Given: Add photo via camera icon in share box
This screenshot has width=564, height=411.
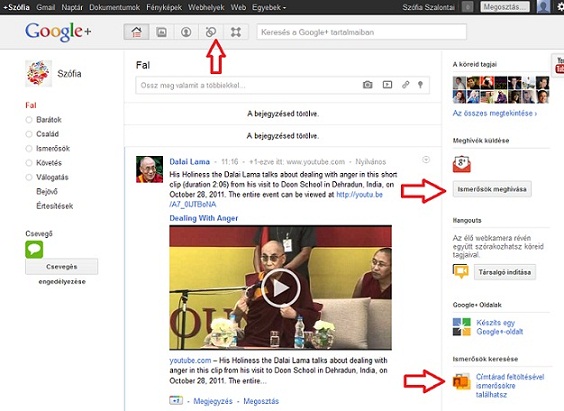Looking at the screenshot, I should (x=367, y=85).
